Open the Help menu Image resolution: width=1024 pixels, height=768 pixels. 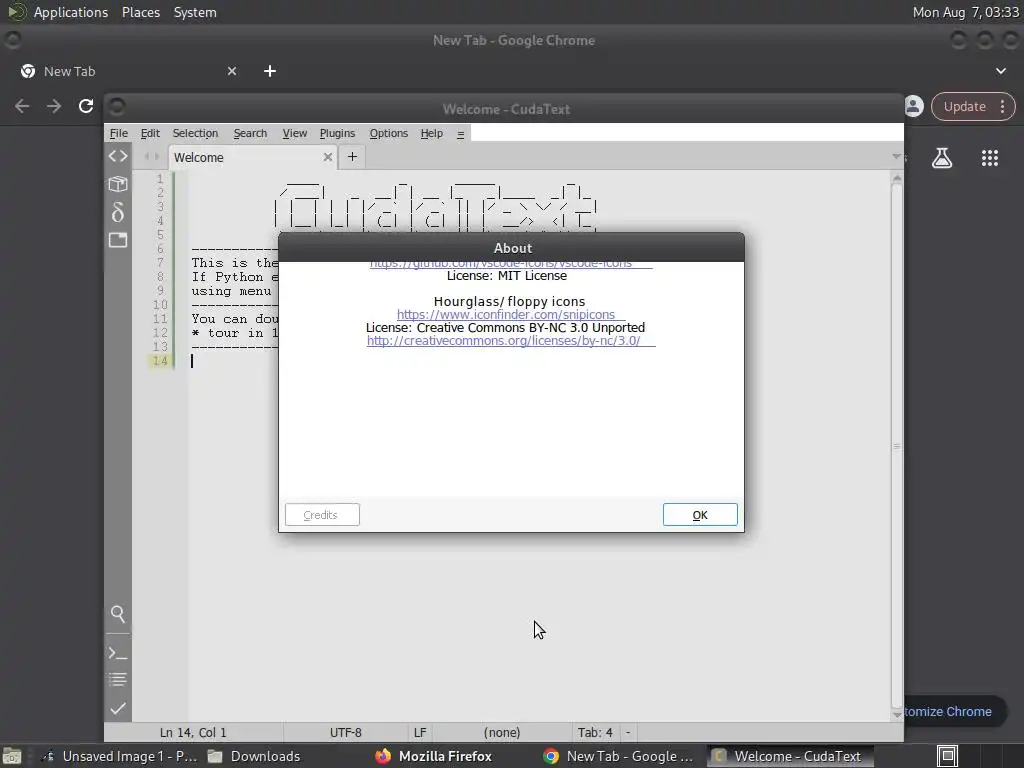point(432,133)
